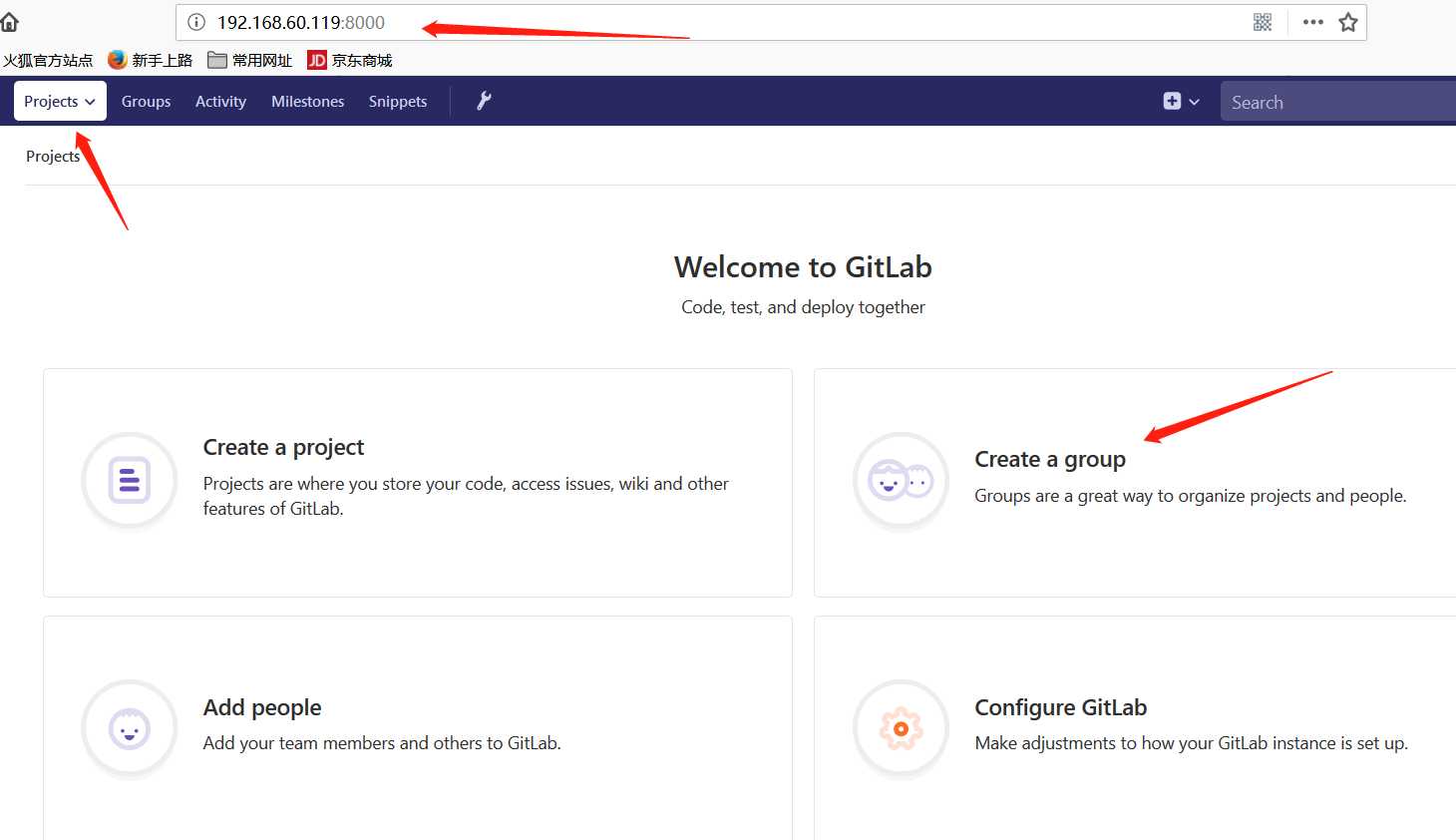Click 'Add your team members' description
Viewport: 1456px width, 840px height.
point(382,743)
